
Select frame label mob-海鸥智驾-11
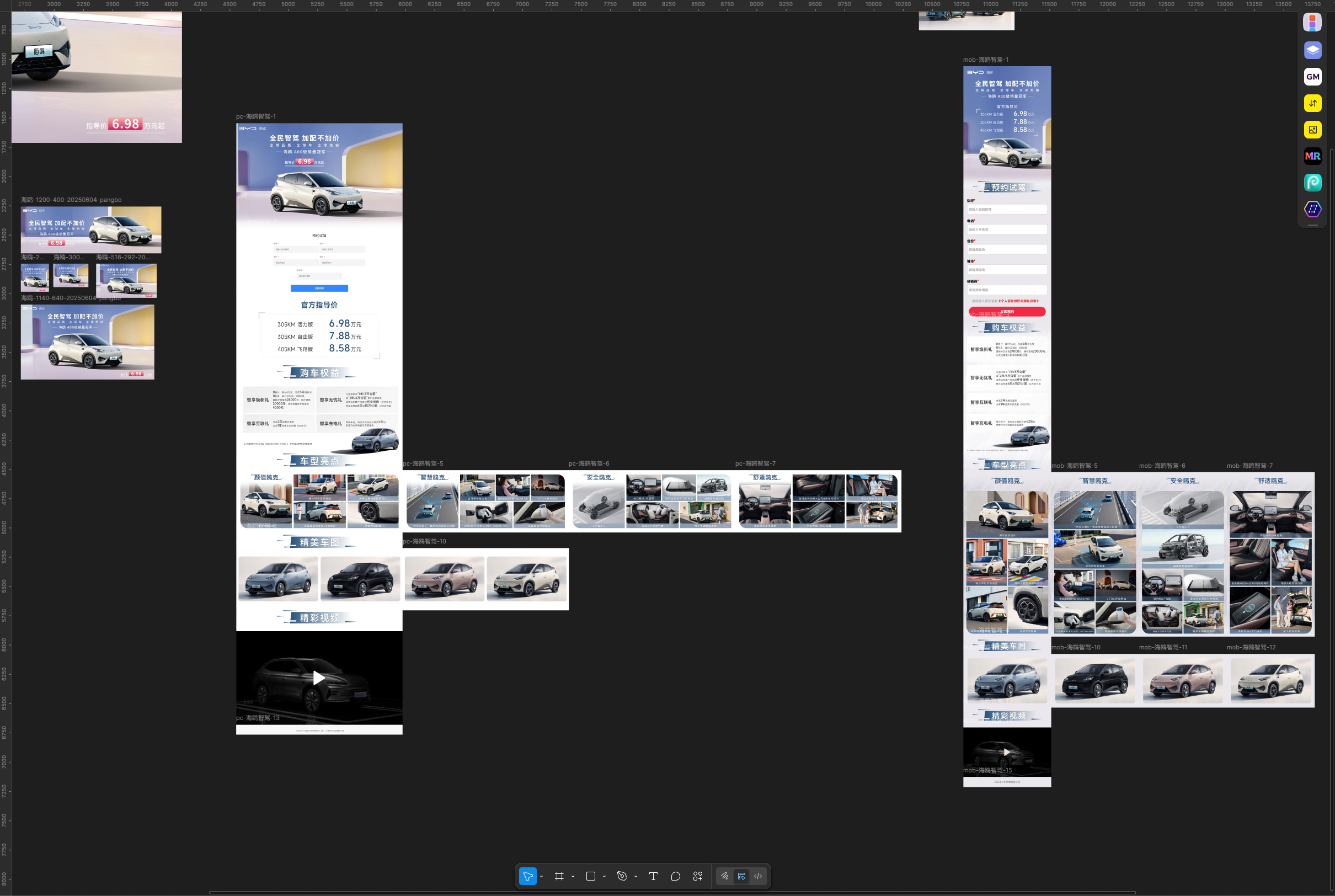1163,647
